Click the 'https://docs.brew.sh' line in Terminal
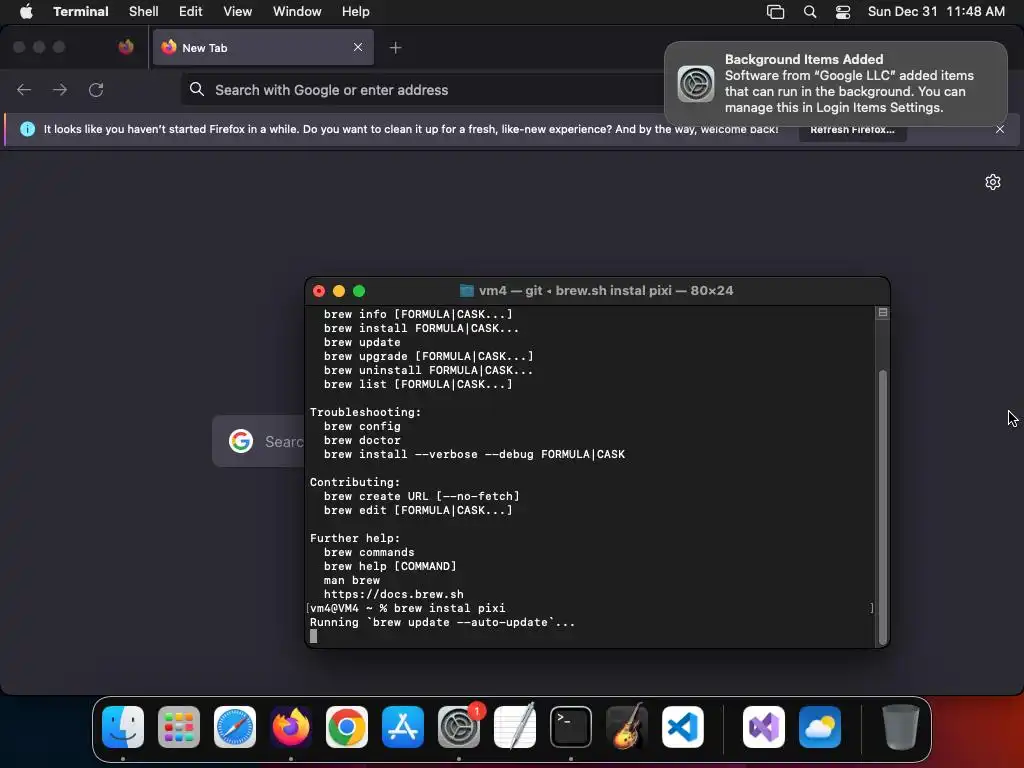 coord(394,594)
